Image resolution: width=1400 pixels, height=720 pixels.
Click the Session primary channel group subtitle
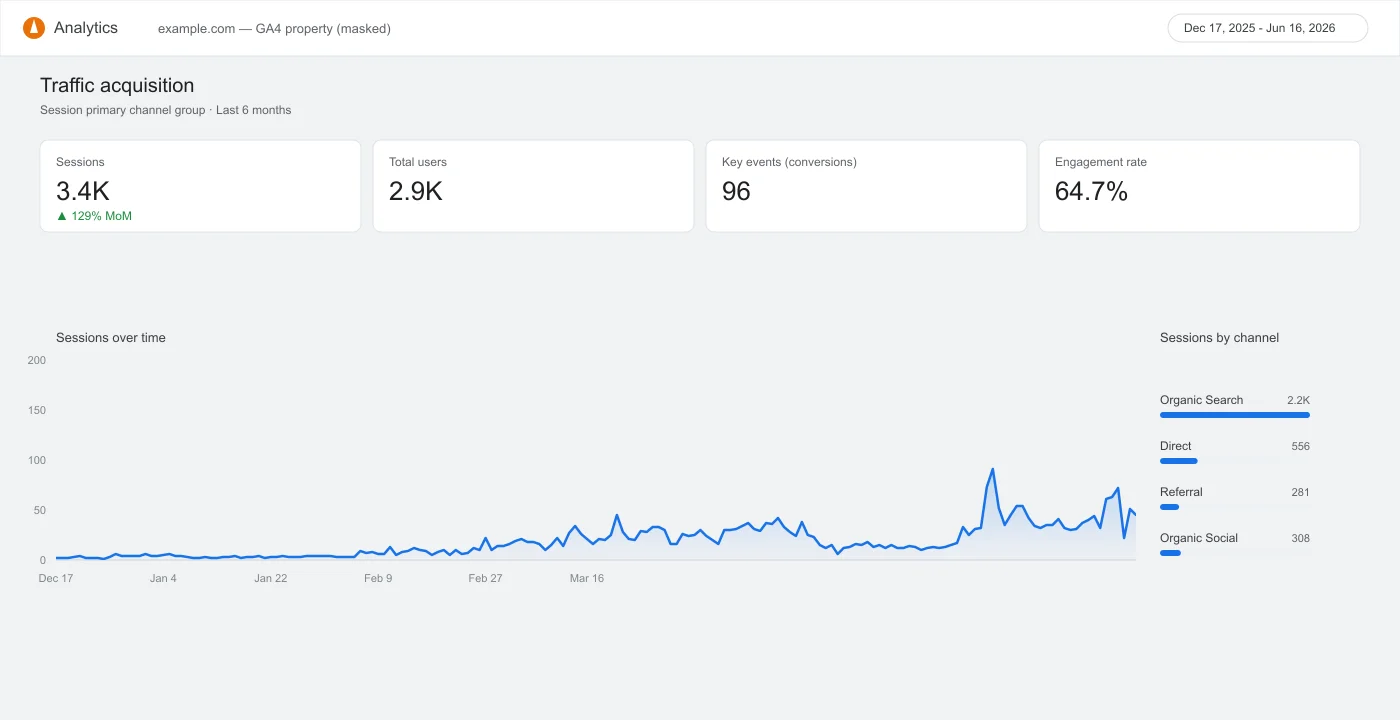(165, 110)
